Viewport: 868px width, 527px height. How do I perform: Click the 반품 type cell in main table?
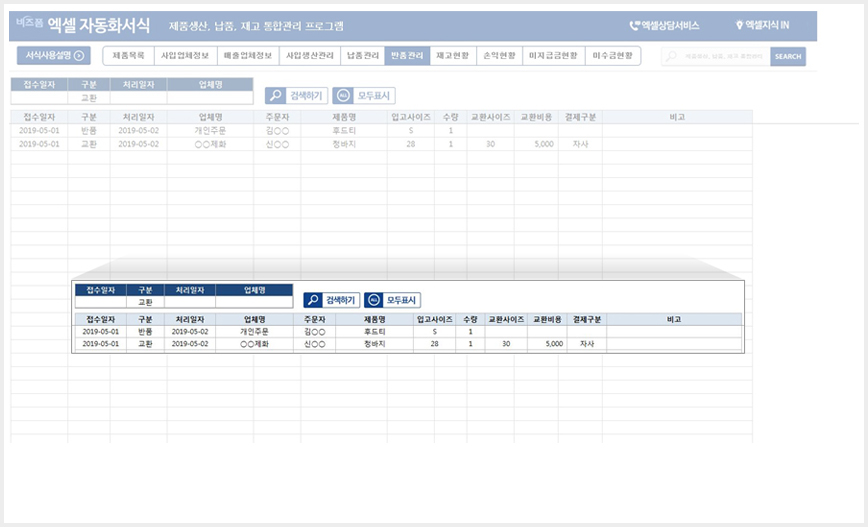(89, 131)
